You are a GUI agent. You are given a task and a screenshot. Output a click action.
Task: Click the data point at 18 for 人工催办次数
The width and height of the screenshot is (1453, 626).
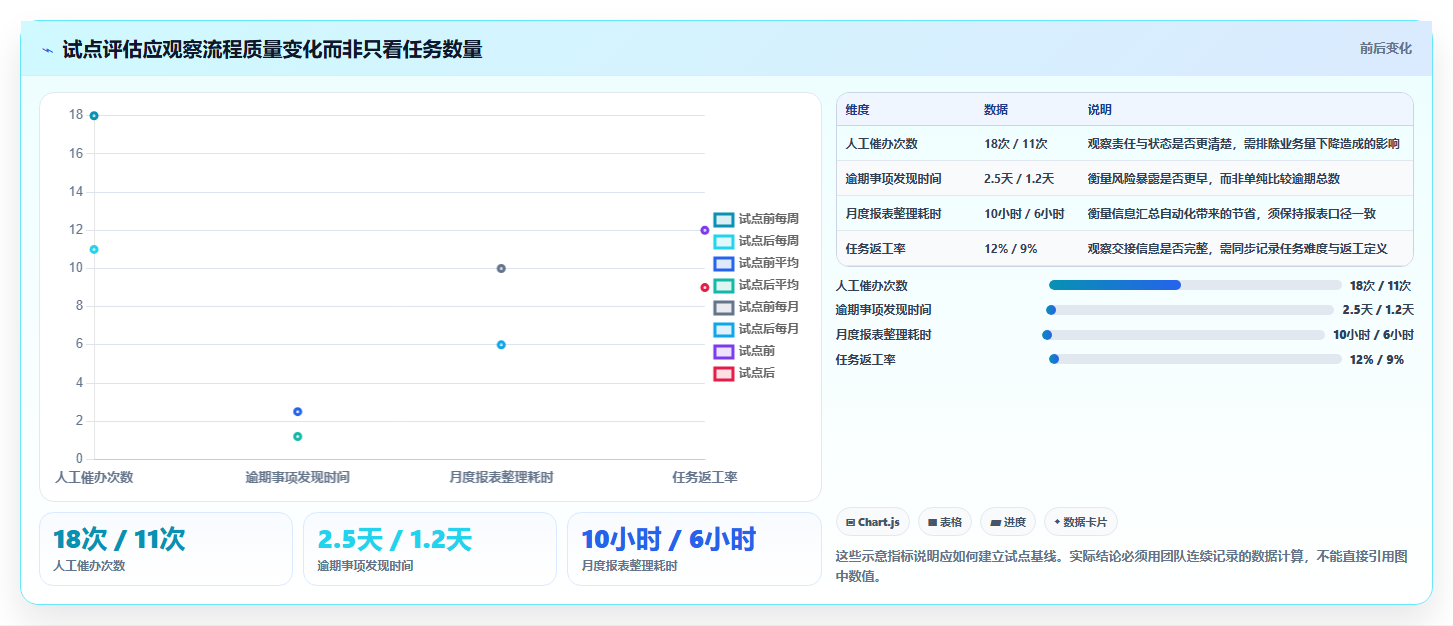(x=94, y=116)
